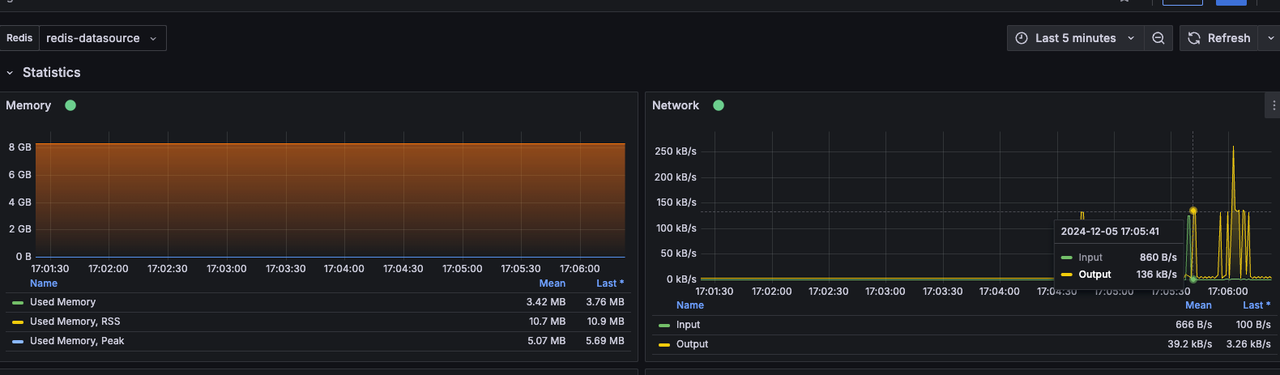This screenshot has height=375, width=1280.
Task: Click the 666 B/s Input mean value
Action: click(x=1194, y=325)
